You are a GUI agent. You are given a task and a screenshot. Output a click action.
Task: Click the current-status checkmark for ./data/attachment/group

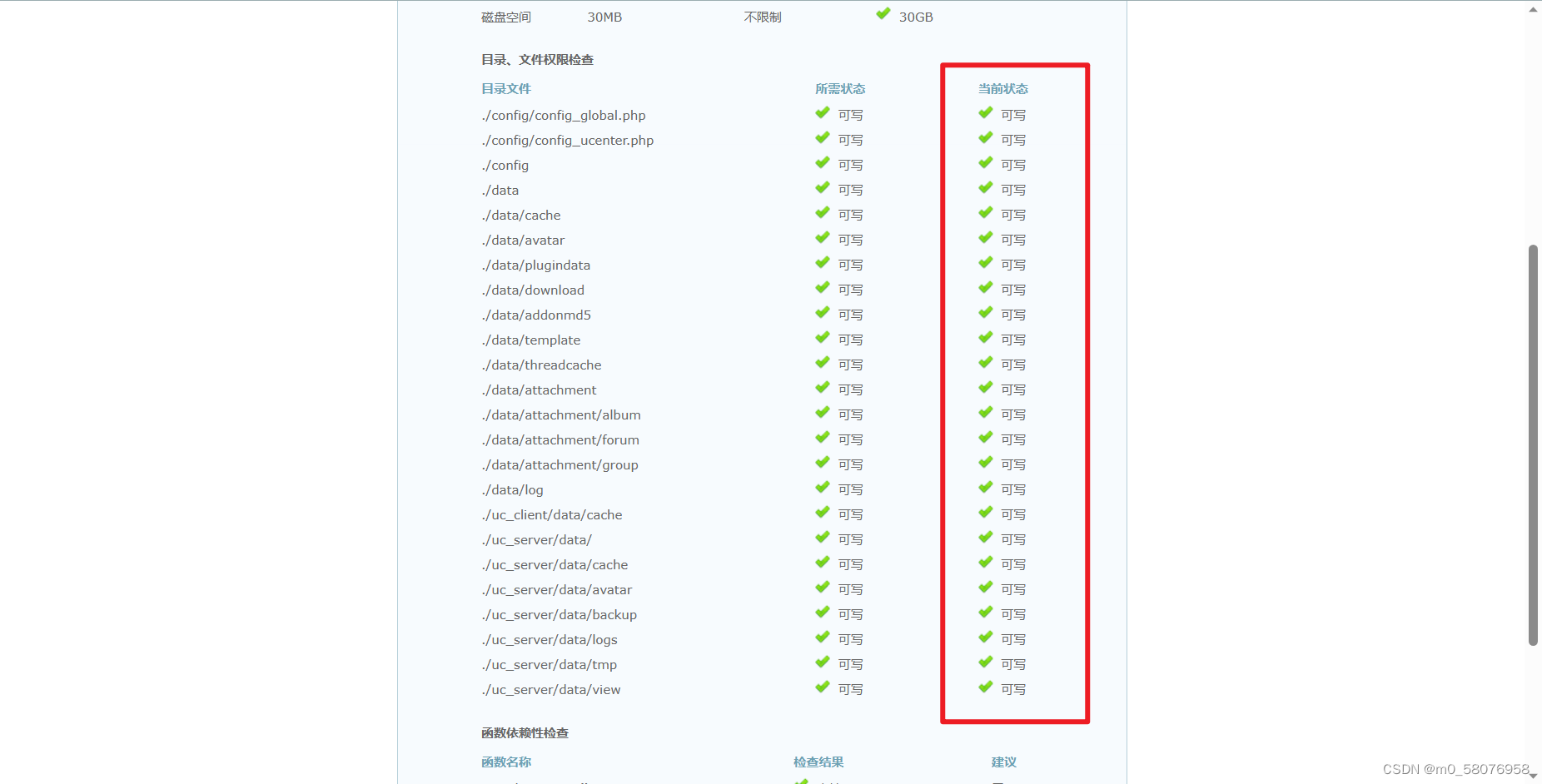(x=986, y=462)
